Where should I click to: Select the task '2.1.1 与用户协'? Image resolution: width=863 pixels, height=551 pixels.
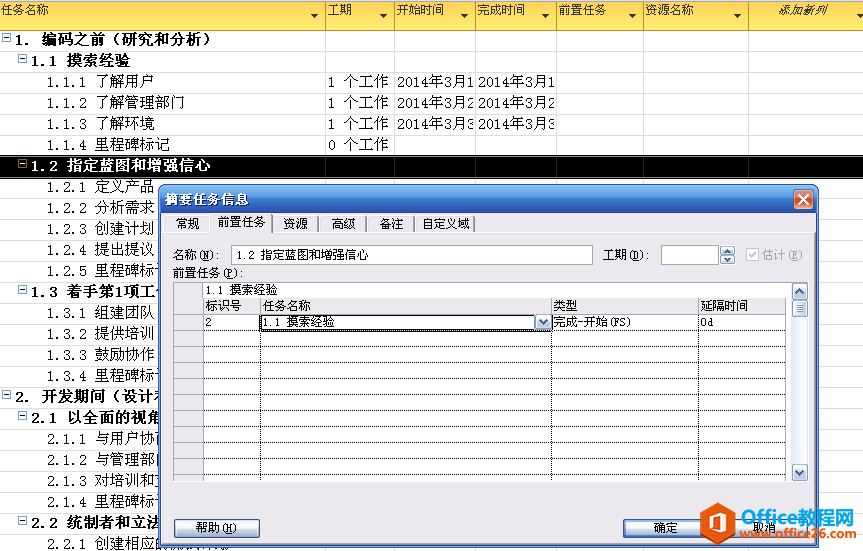click(x=102, y=439)
